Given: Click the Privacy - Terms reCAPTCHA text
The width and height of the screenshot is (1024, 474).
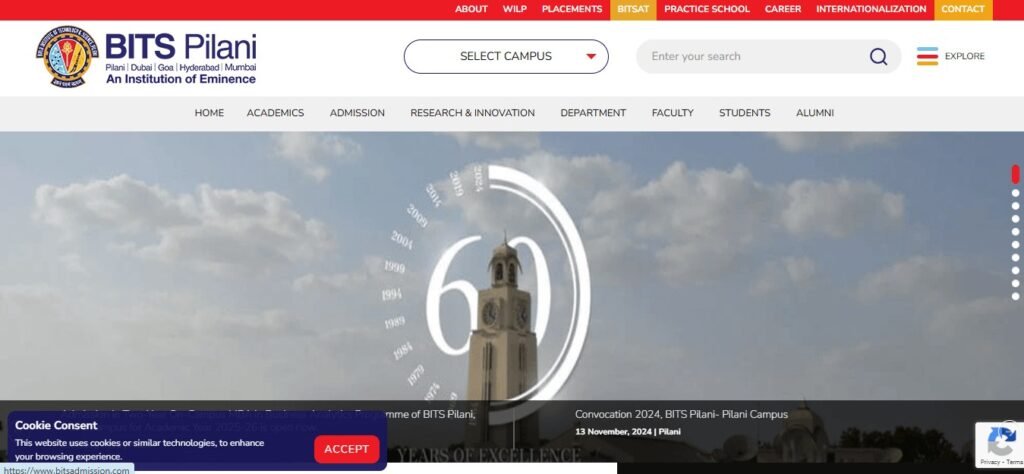Looking at the screenshot, I should (x=1002, y=462).
